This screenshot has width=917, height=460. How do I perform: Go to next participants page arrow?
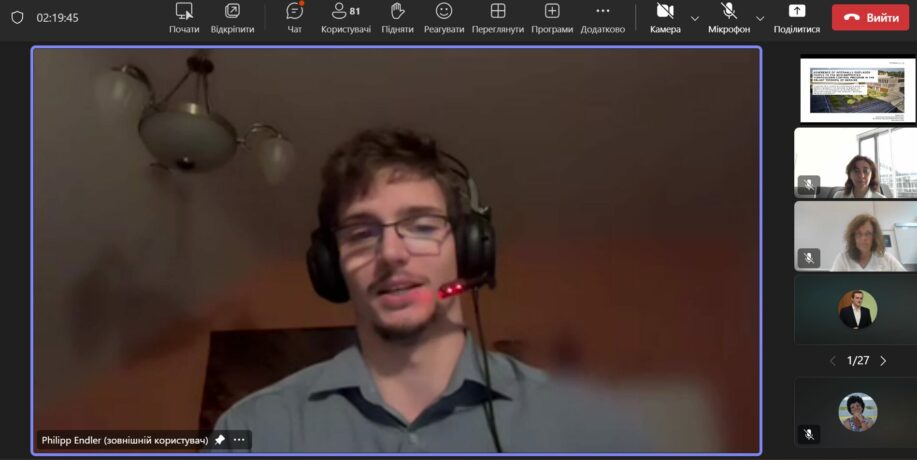coord(883,361)
